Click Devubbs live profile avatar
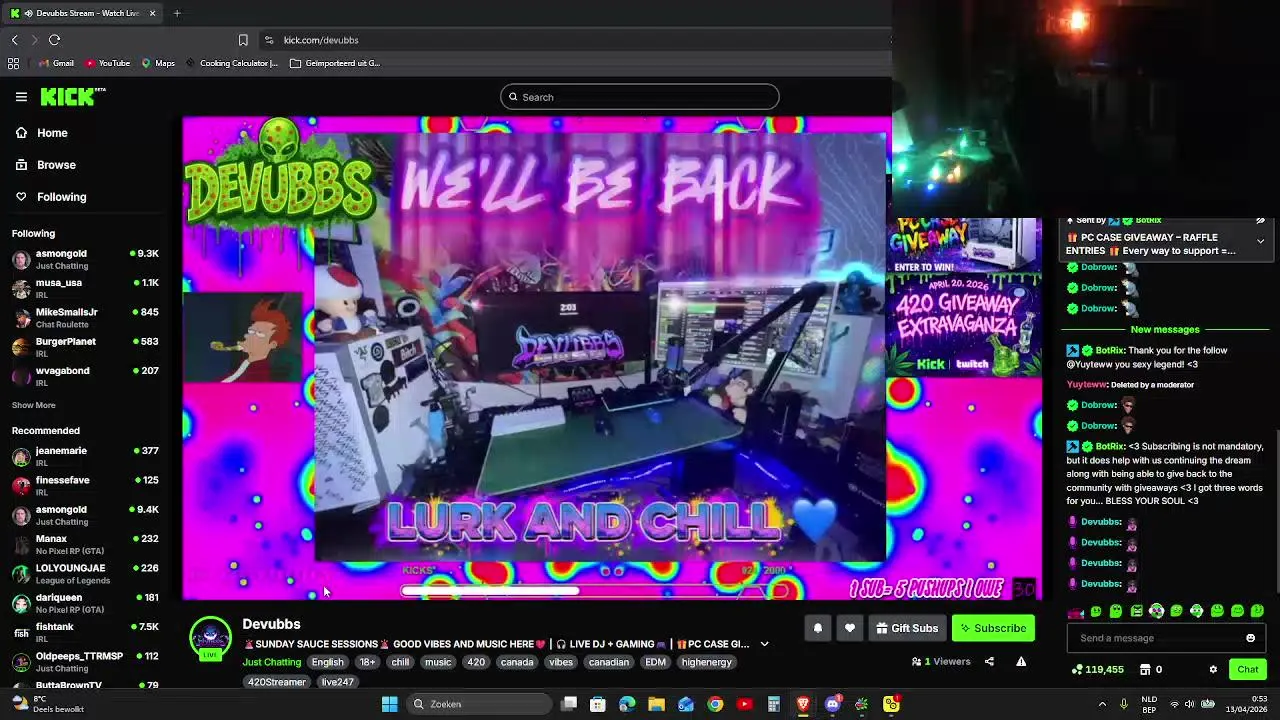Viewport: 1280px width, 720px height. [x=210, y=639]
